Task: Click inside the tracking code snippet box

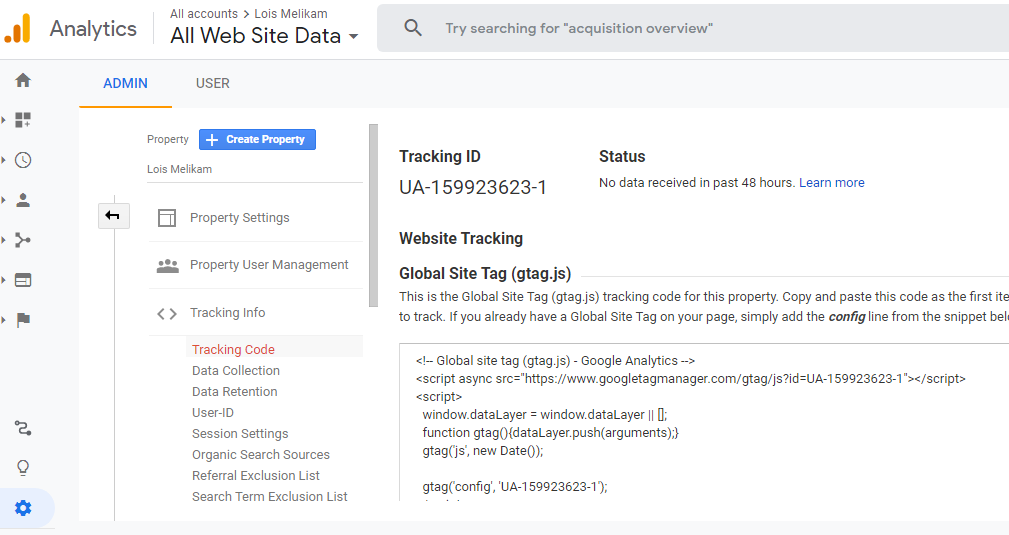Action: 704,422
